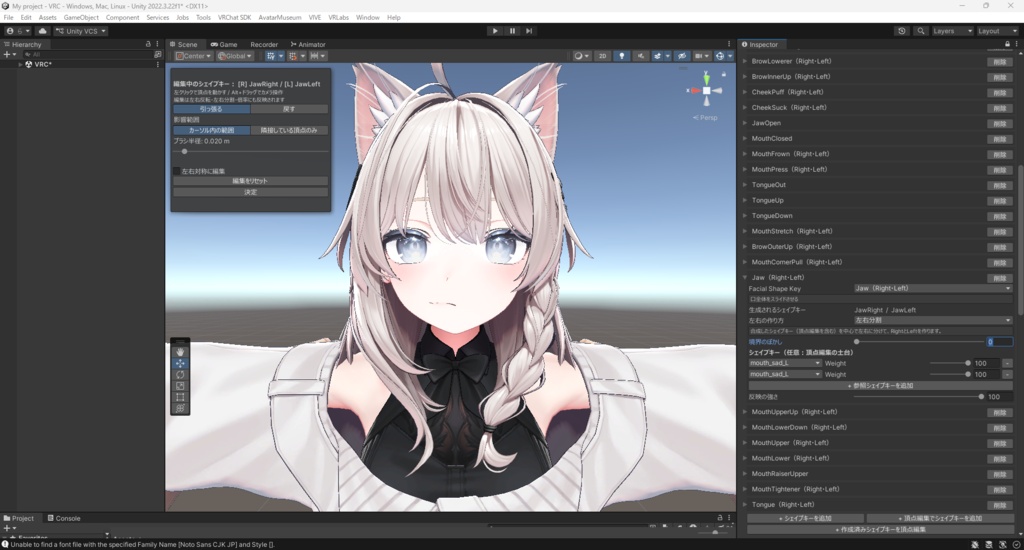Viewport: 1024px width, 550px height.
Task: Click the global search magnifier icon
Action: (x=921, y=31)
